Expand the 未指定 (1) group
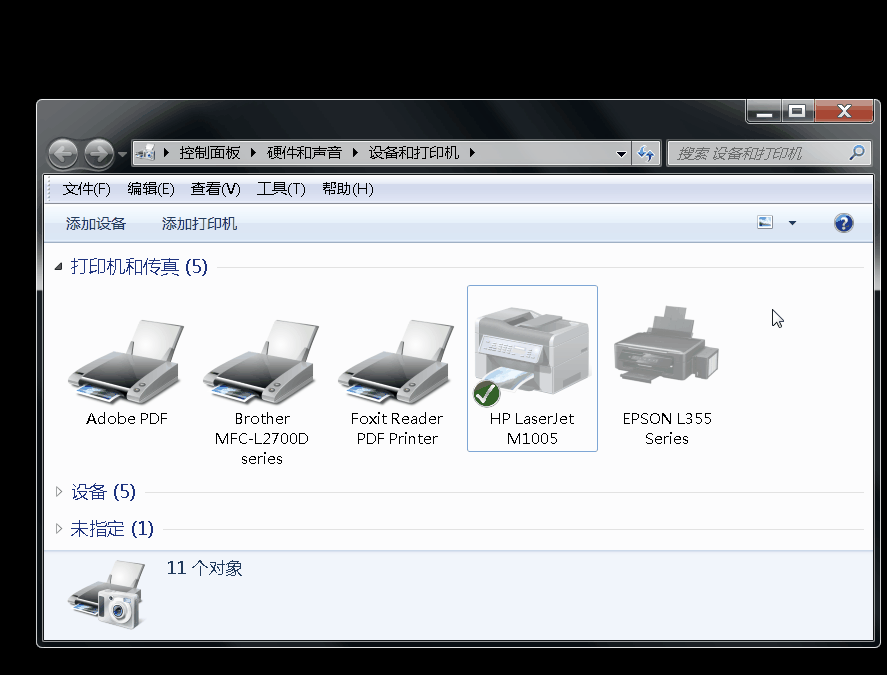887x675 pixels. coord(59,529)
